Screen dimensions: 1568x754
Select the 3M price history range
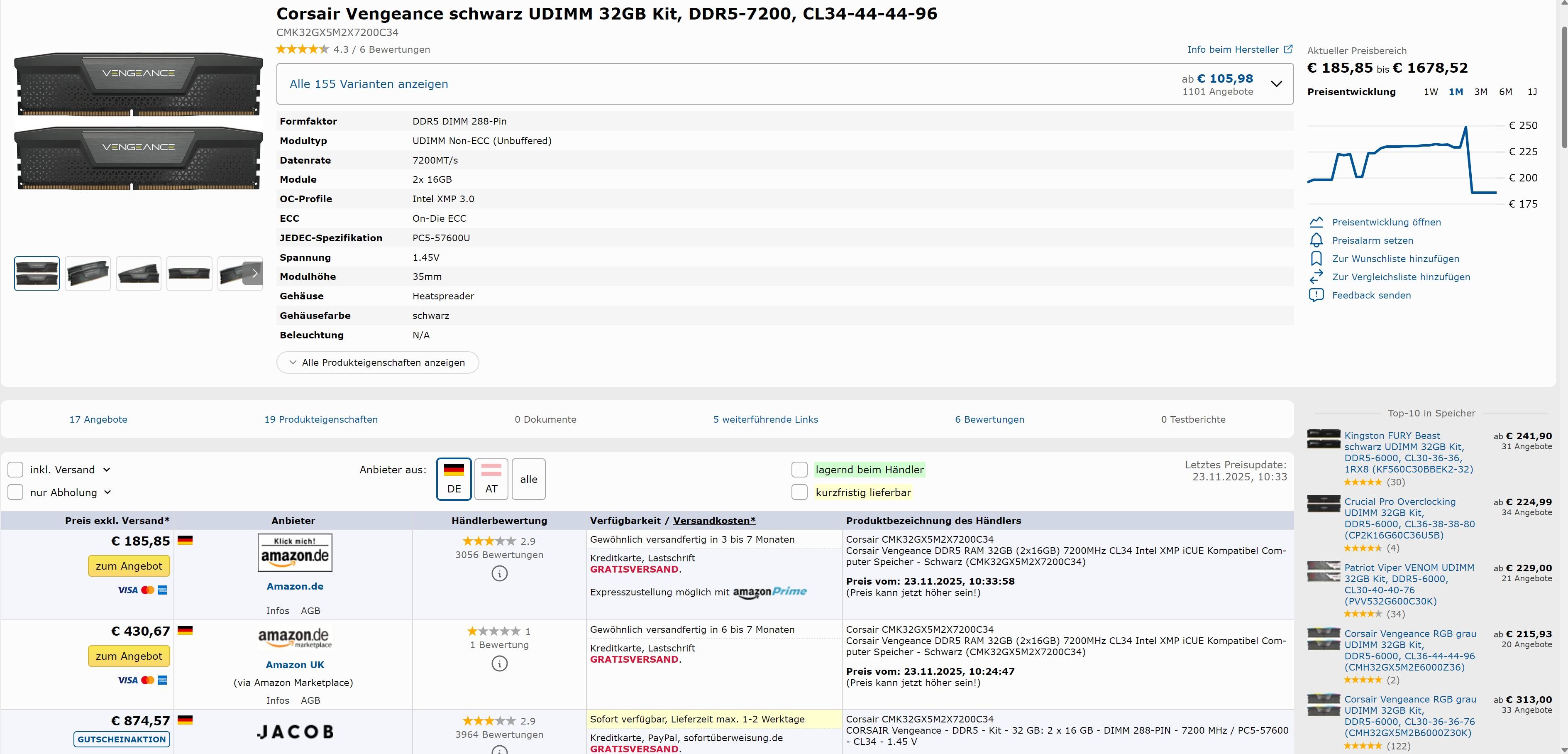pyautogui.click(x=1480, y=92)
